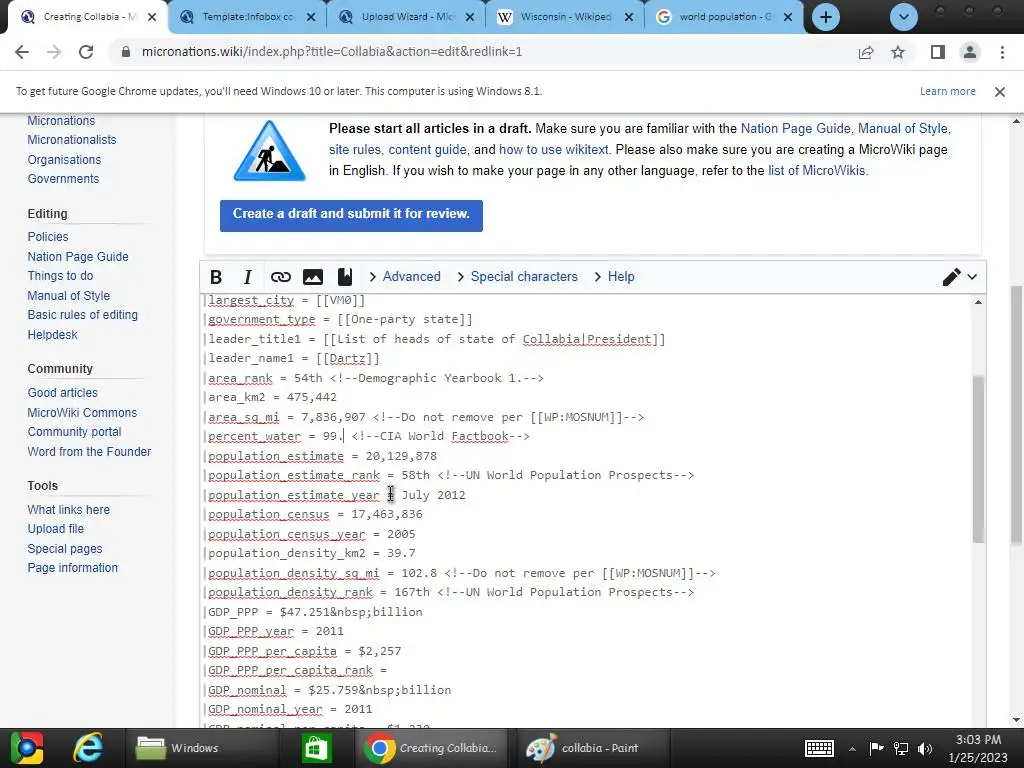The width and height of the screenshot is (1024, 768).
Task: Open Basic rules of editing link
Action: [x=82, y=314]
